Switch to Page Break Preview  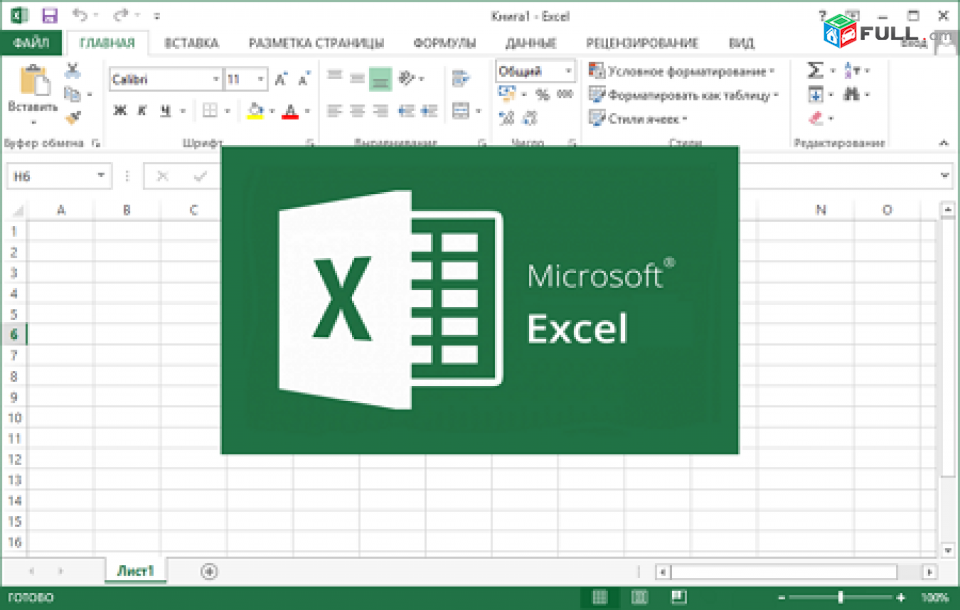click(x=678, y=597)
